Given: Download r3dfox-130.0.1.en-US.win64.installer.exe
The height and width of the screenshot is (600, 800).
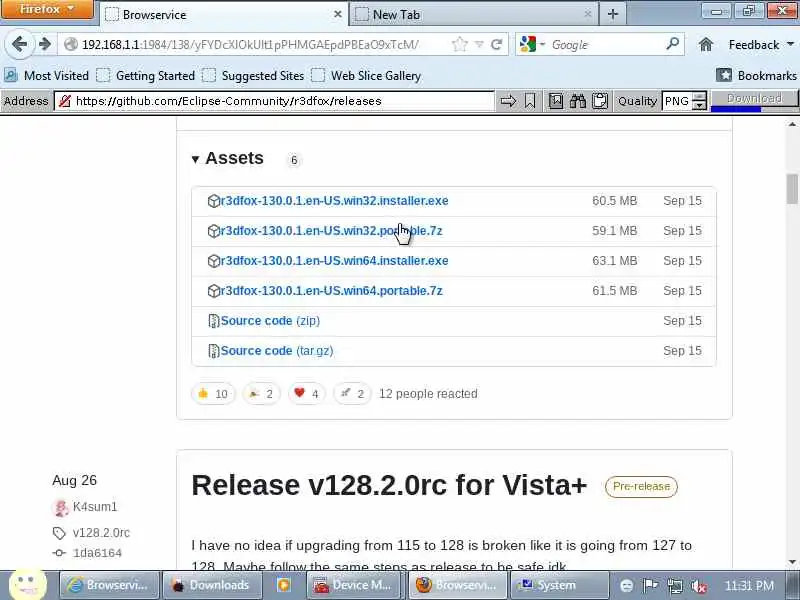Looking at the screenshot, I should point(334,261).
